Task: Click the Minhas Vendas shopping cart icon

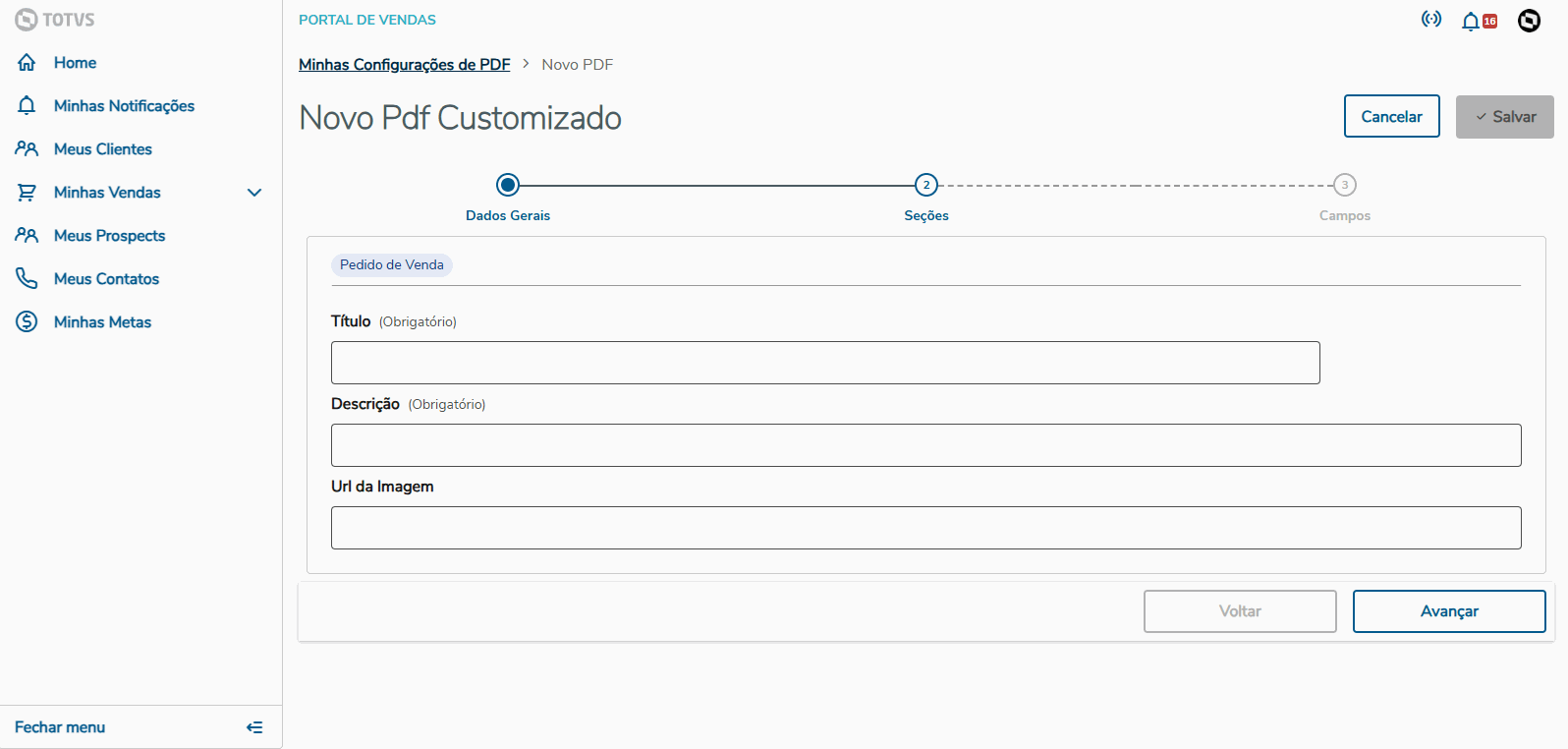Action: coord(27,193)
